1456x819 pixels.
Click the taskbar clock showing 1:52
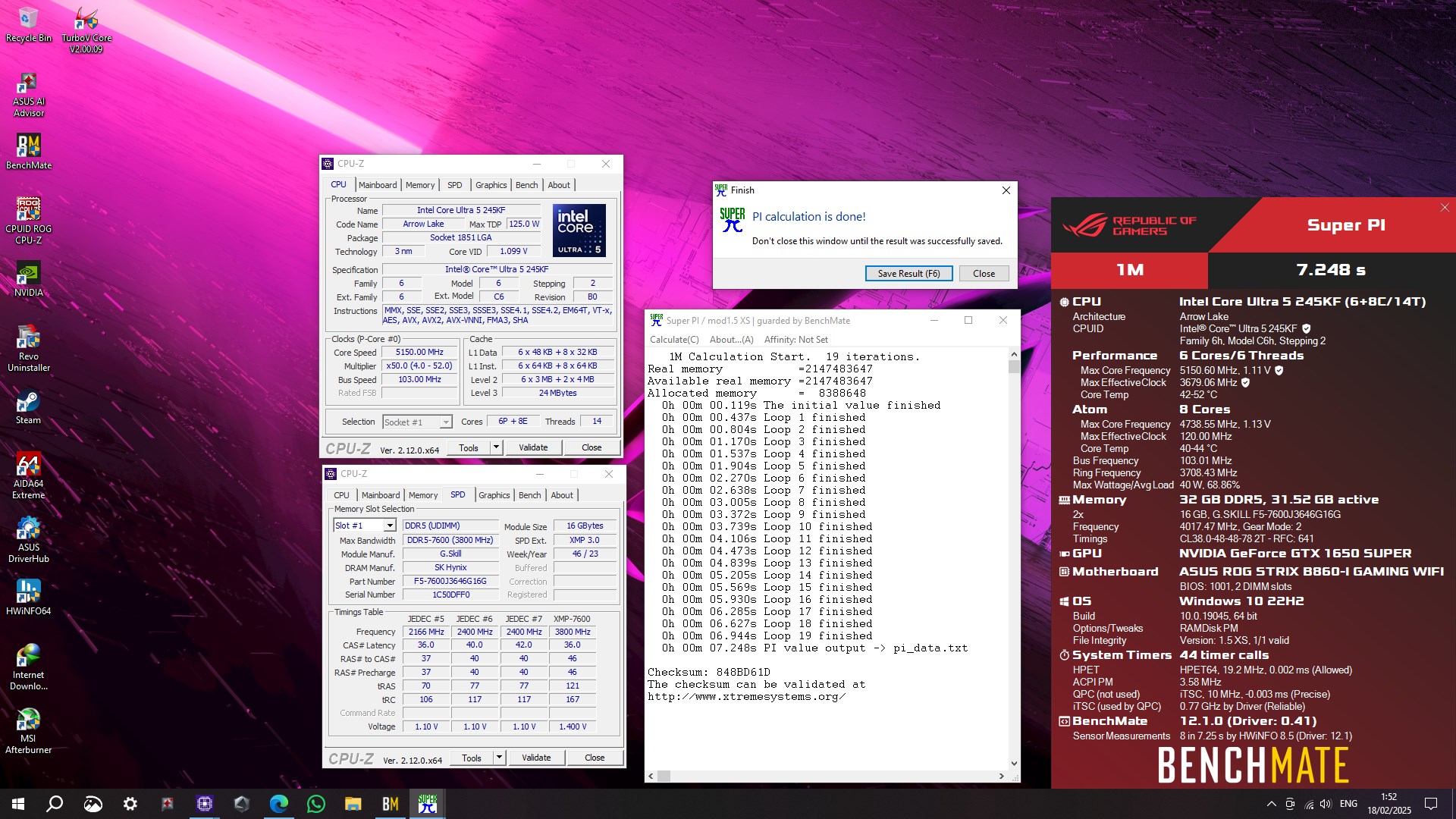(1389, 804)
